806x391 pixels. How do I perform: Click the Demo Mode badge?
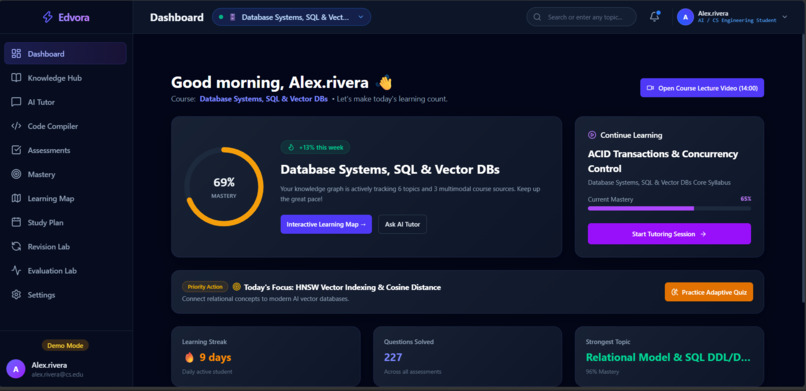click(65, 345)
